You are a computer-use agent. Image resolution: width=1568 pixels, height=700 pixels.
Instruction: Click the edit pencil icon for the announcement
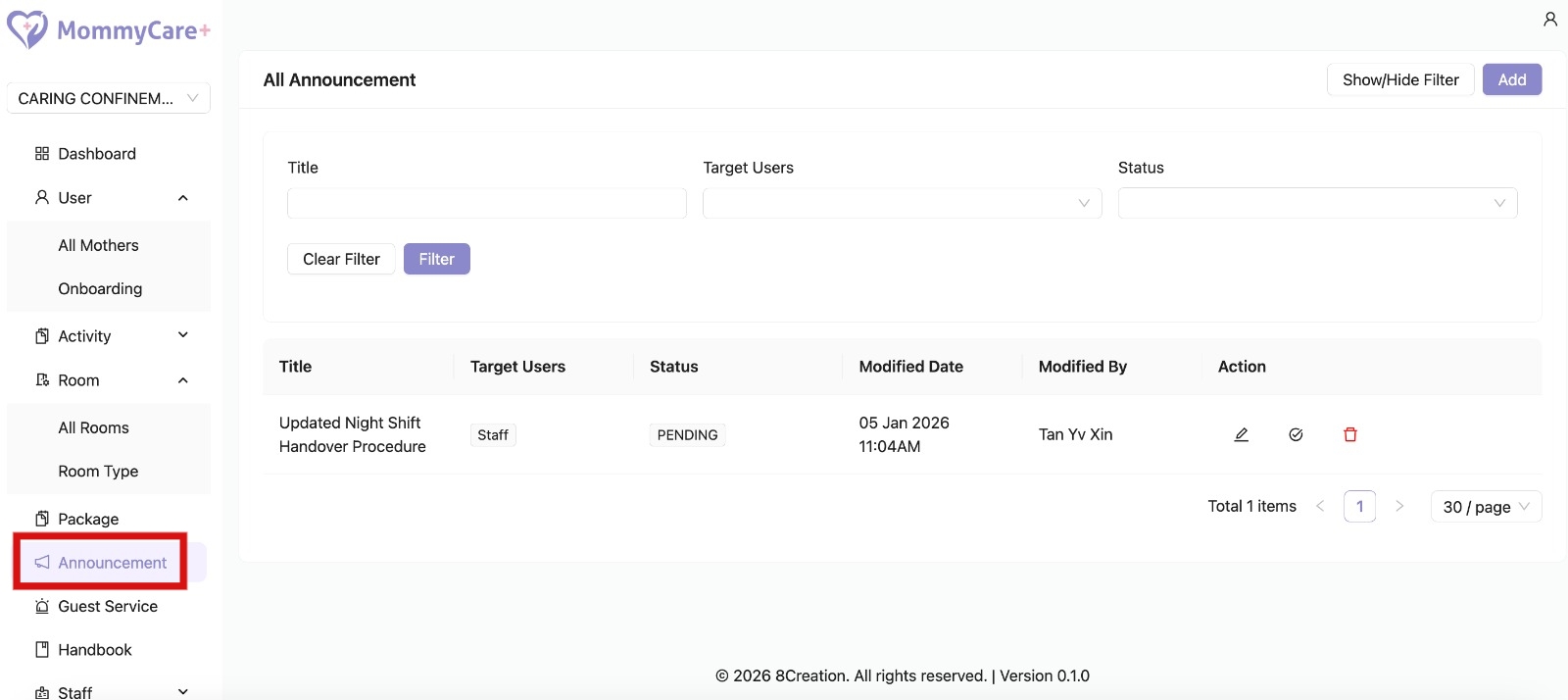(x=1241, y=434)
